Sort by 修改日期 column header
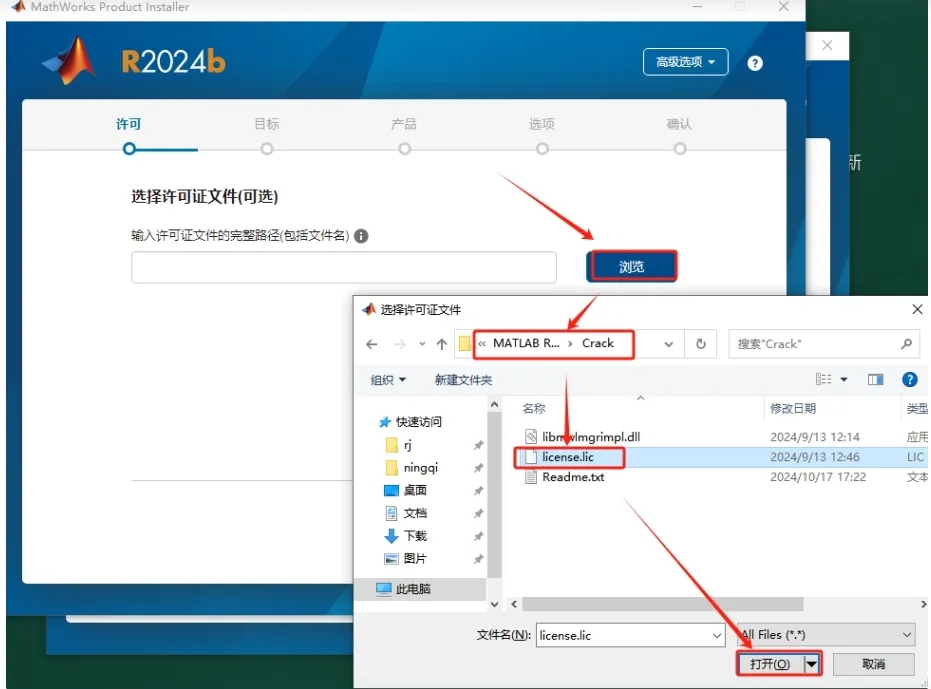 [793, 409]
